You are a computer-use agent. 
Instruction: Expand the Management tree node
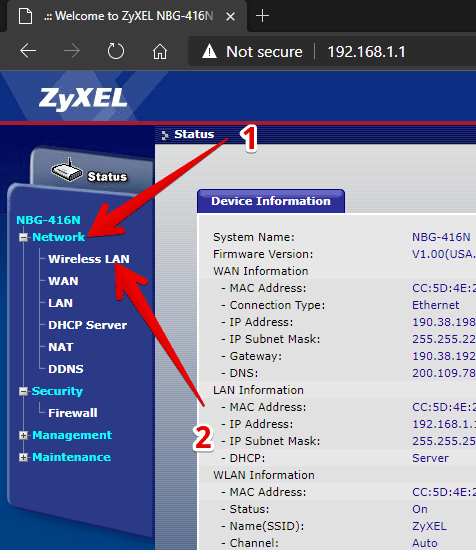point(23,435)
